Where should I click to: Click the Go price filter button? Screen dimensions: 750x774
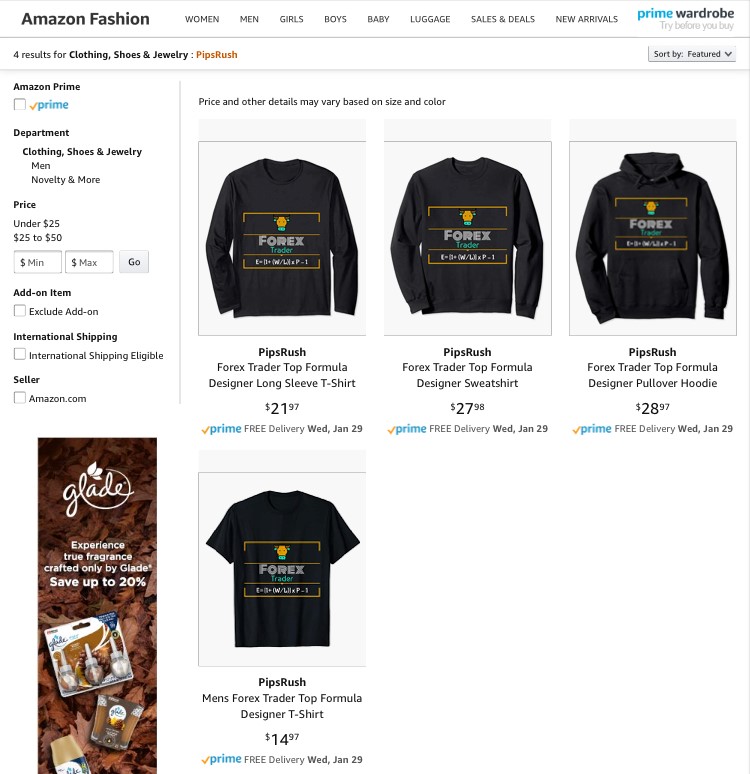[134, 262]
